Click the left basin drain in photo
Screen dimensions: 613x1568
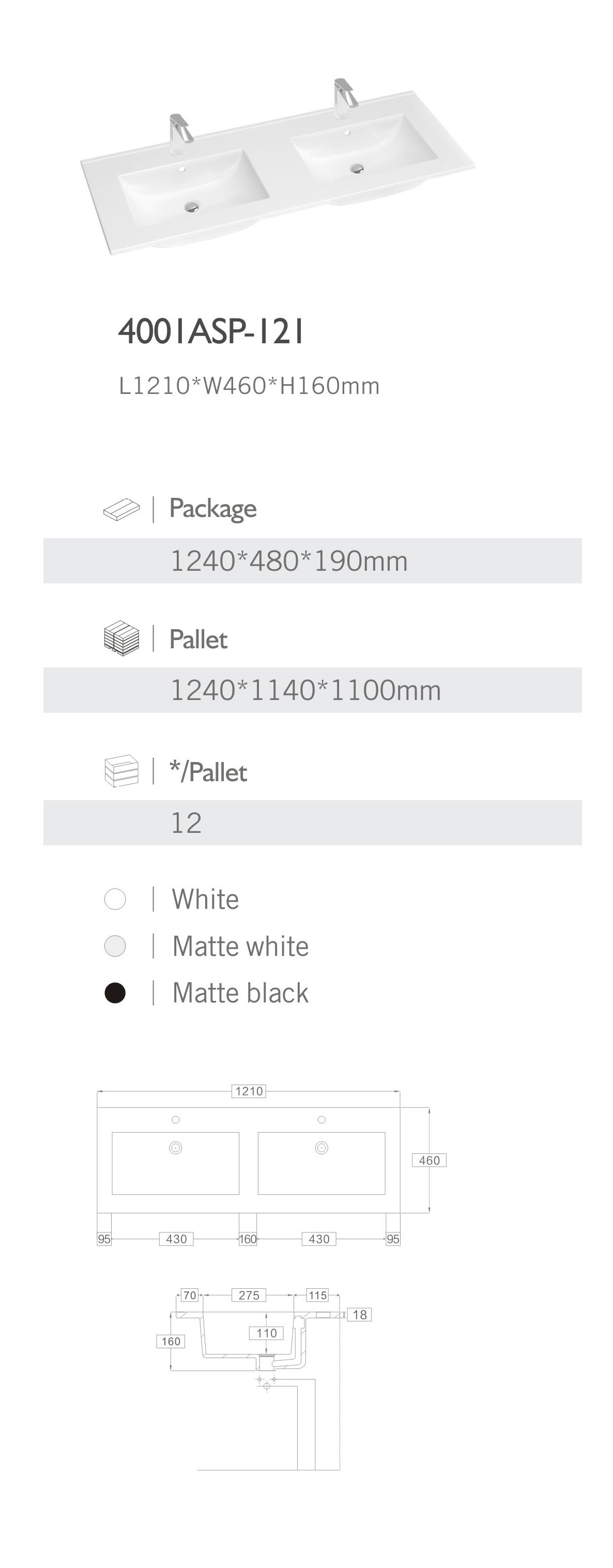[192, 207]
